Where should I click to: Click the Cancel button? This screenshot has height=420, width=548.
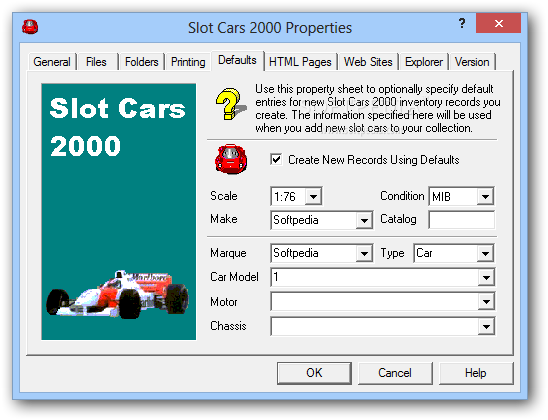[x=395, y=373]
